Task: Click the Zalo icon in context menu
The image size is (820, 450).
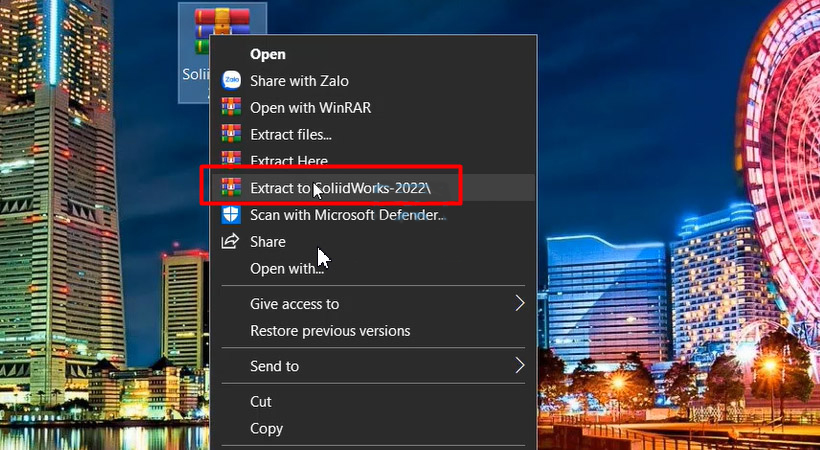Action: 231,81
